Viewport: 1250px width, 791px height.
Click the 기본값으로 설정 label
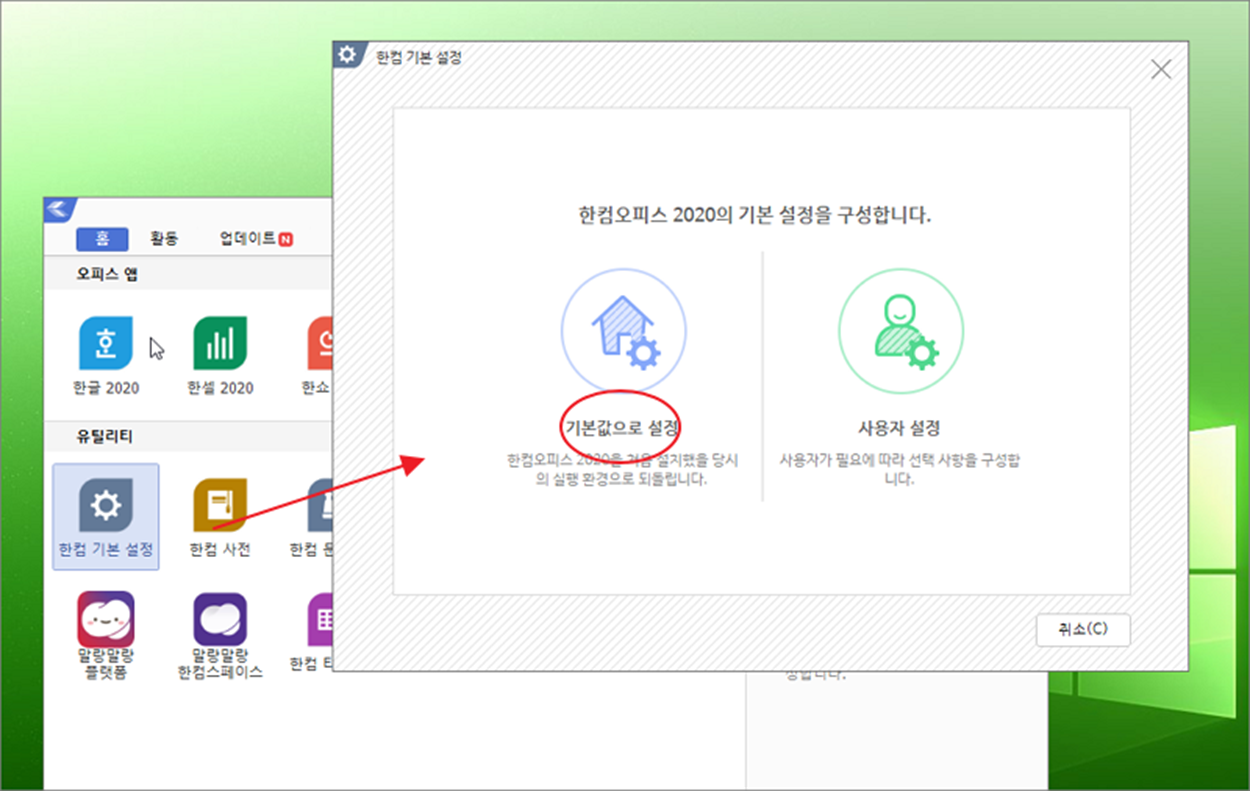623,428
